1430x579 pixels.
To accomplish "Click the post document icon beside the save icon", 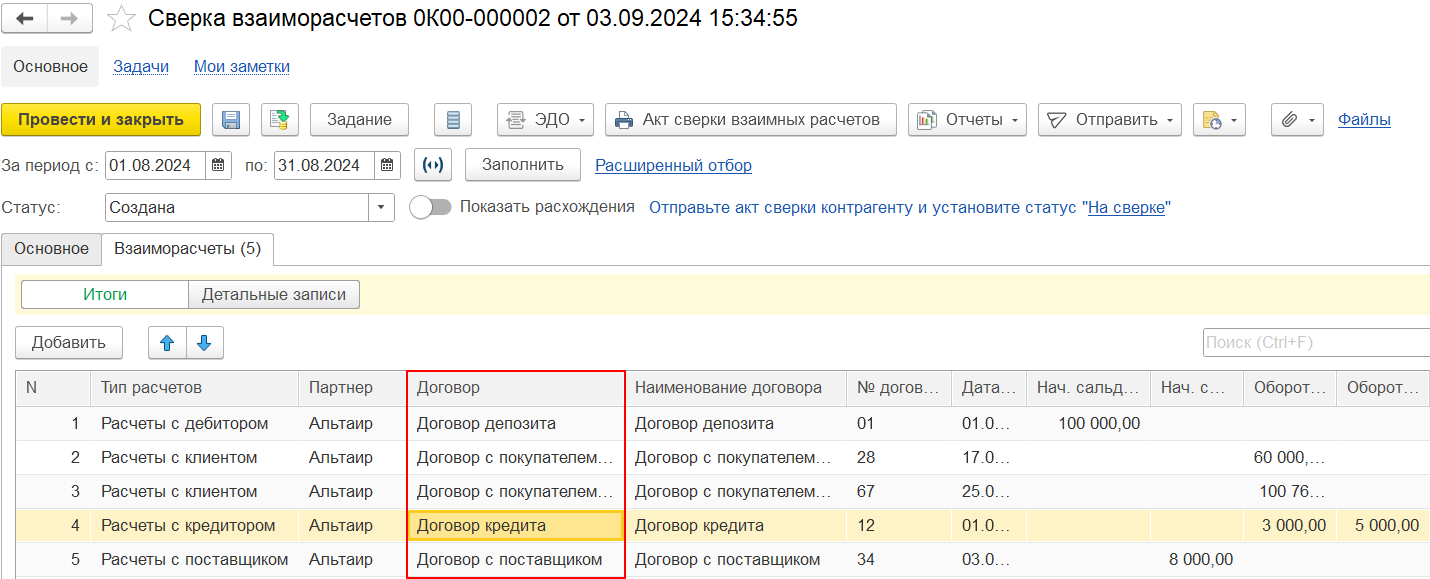I will pos(280,120).
